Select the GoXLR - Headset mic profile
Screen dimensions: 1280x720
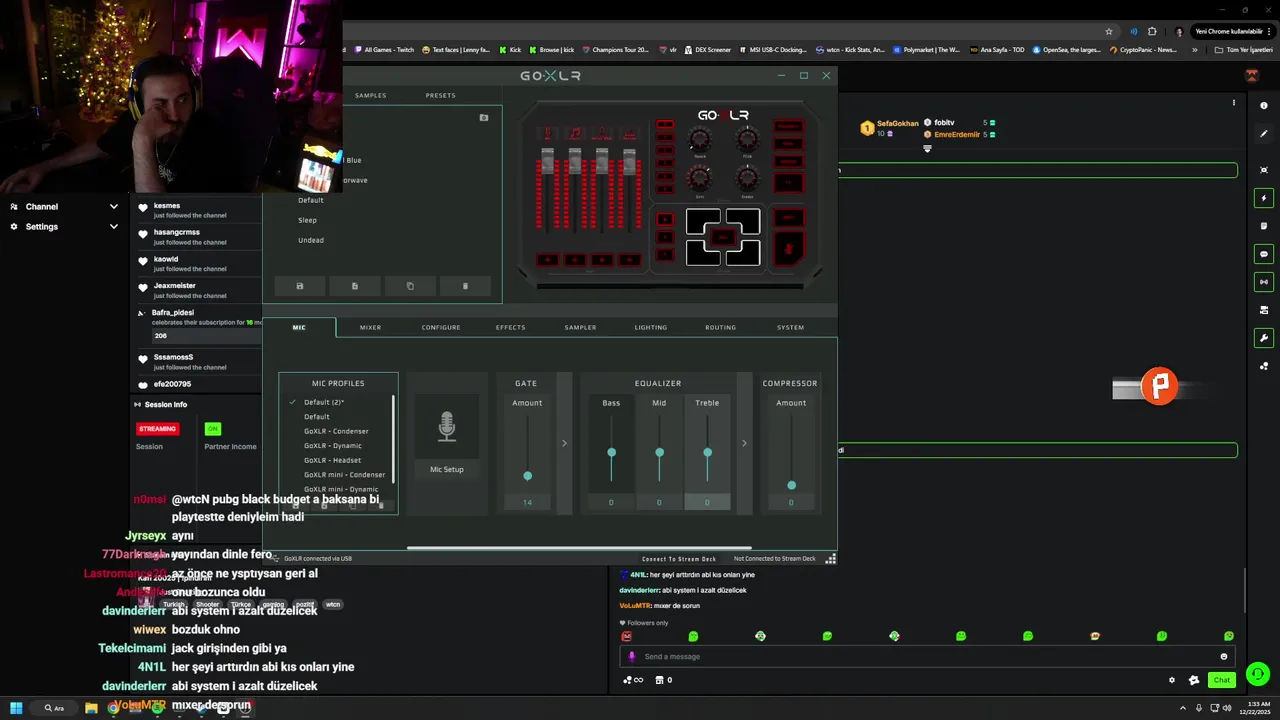pyautogui.click(x=332, y=460)
